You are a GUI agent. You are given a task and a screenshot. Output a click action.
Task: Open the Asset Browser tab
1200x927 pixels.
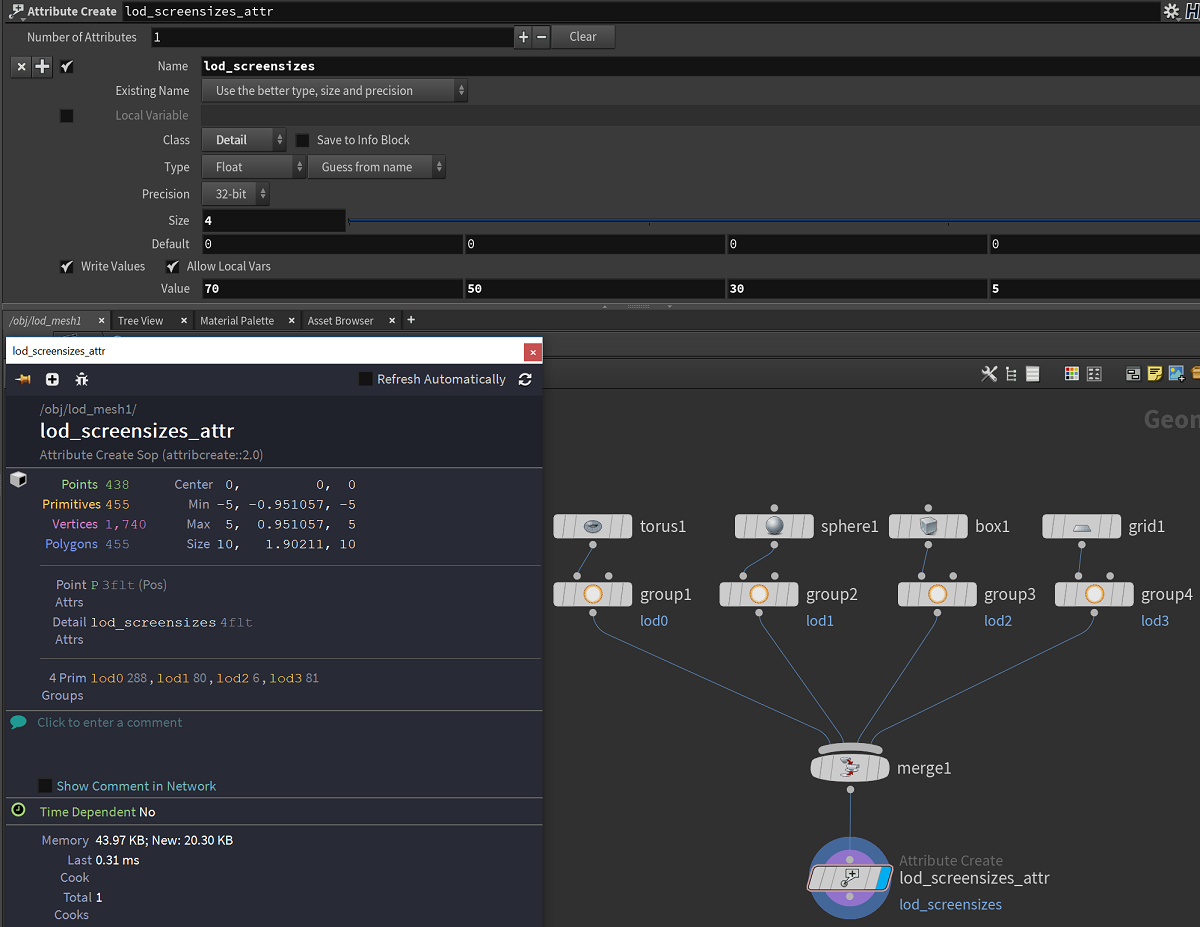coord(340,321)
